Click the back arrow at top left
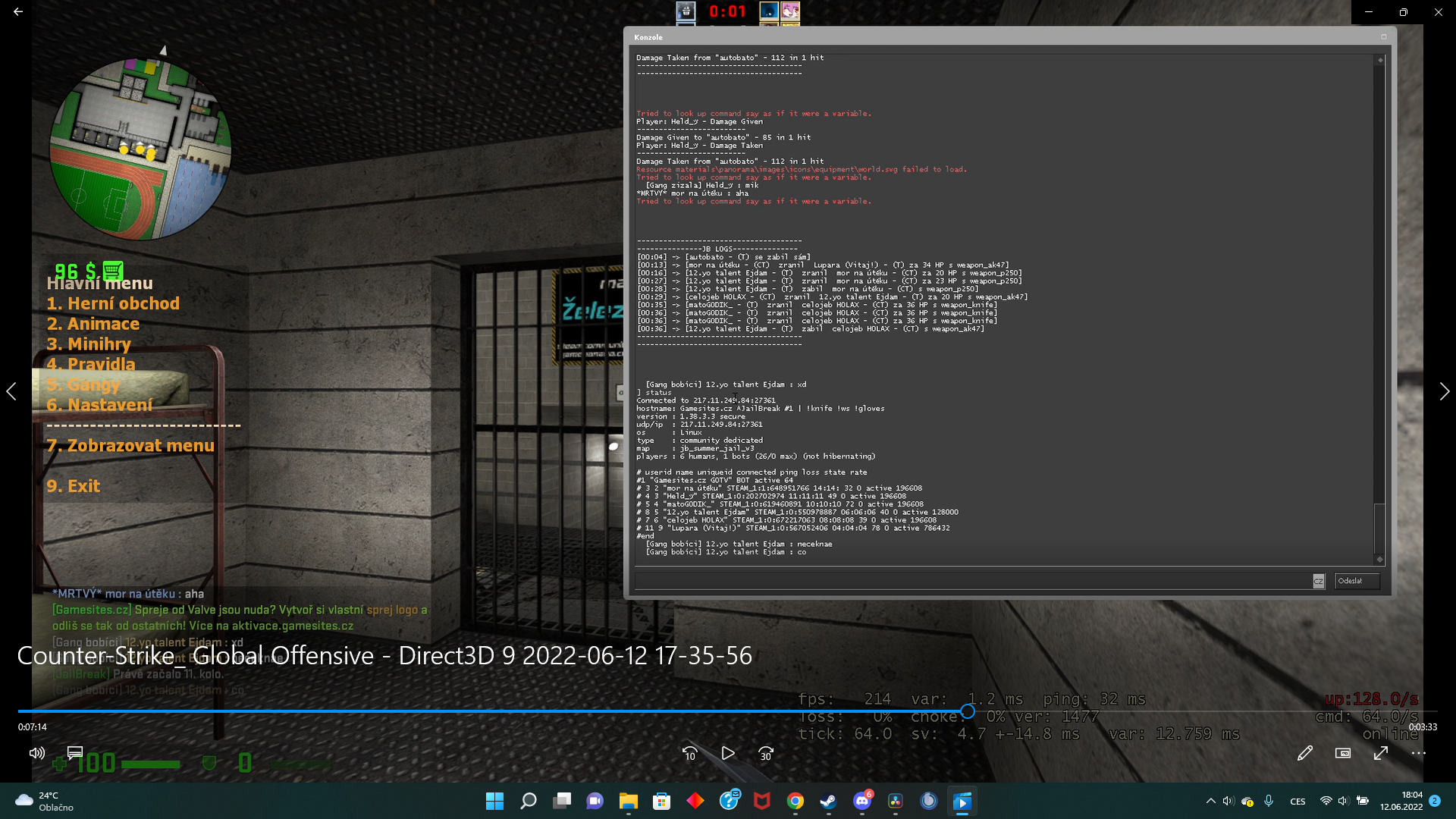The image size is (1456, 819). point(18,12)
